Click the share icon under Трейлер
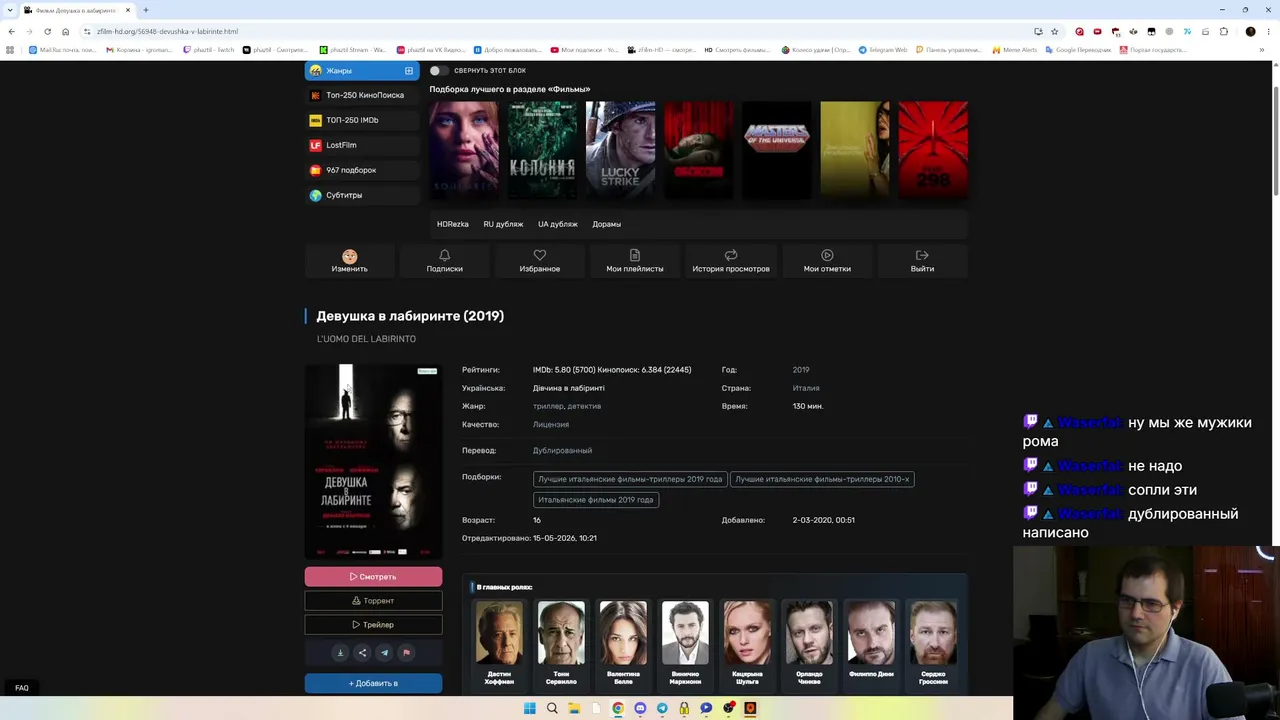 coord(362,653)
